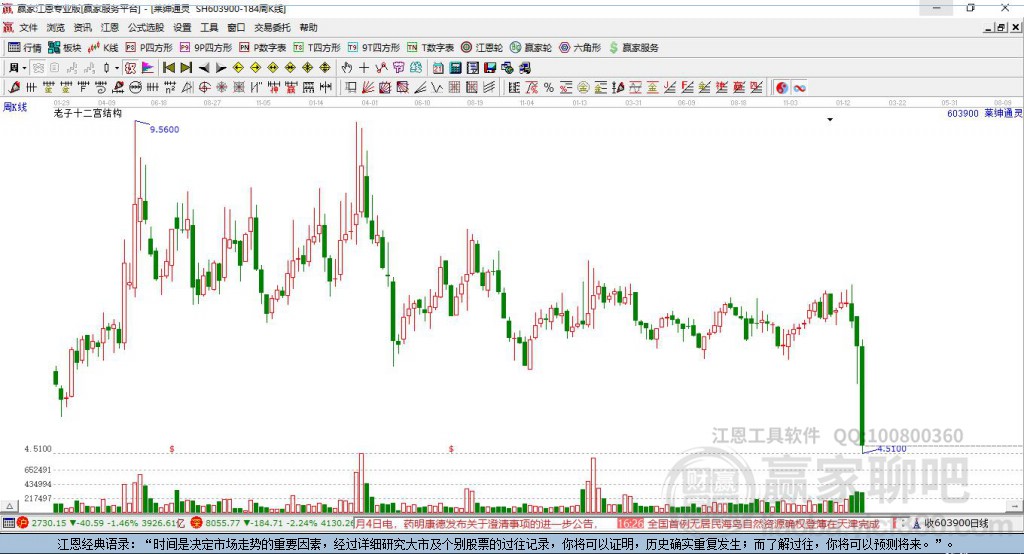This screenshot has width=1024, height=554.
Task: Click the scroll up triangle at left
Action: point(9,506)
